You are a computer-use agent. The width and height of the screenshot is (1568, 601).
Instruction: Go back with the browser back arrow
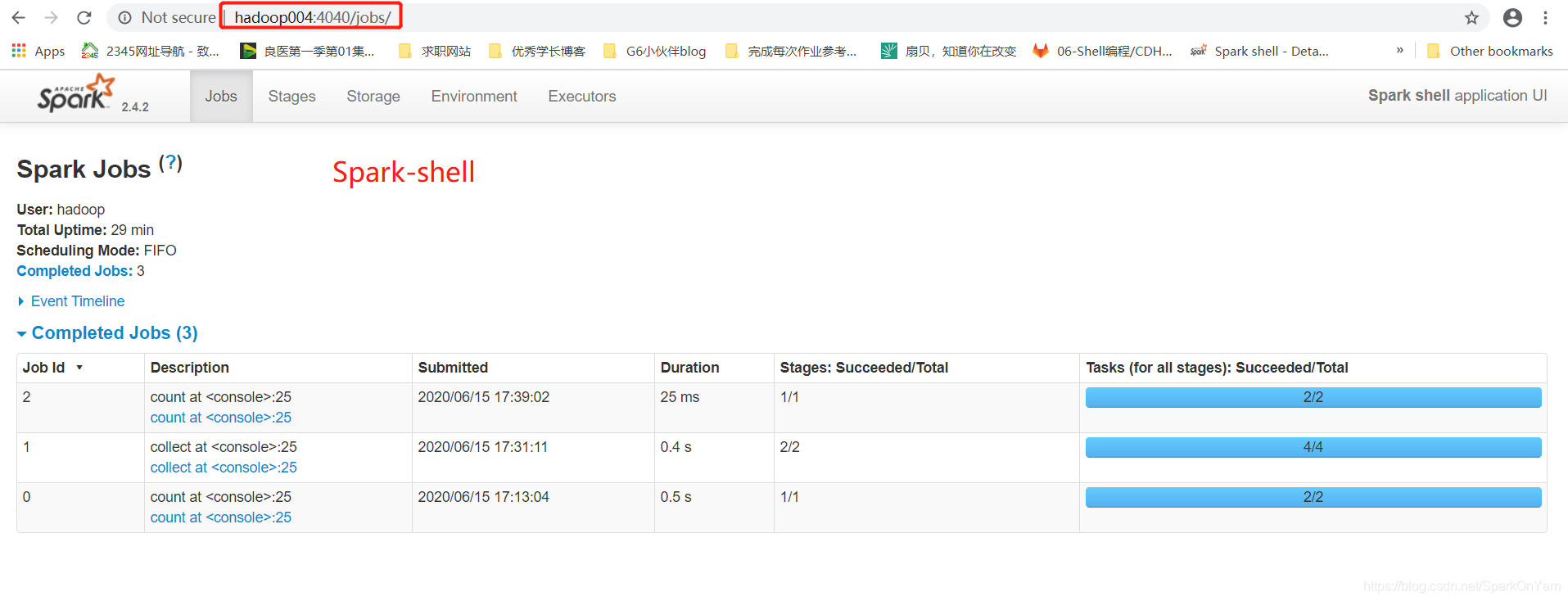(19, 17)
